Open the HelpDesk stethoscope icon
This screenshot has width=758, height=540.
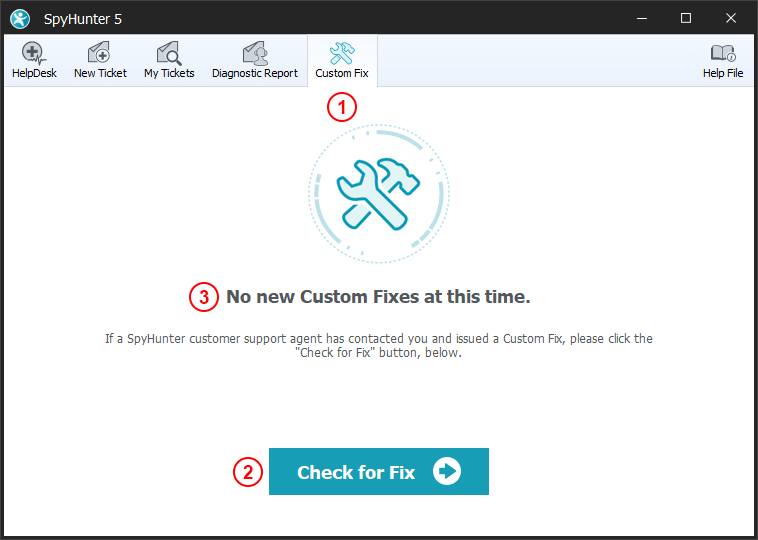(34, 53)
